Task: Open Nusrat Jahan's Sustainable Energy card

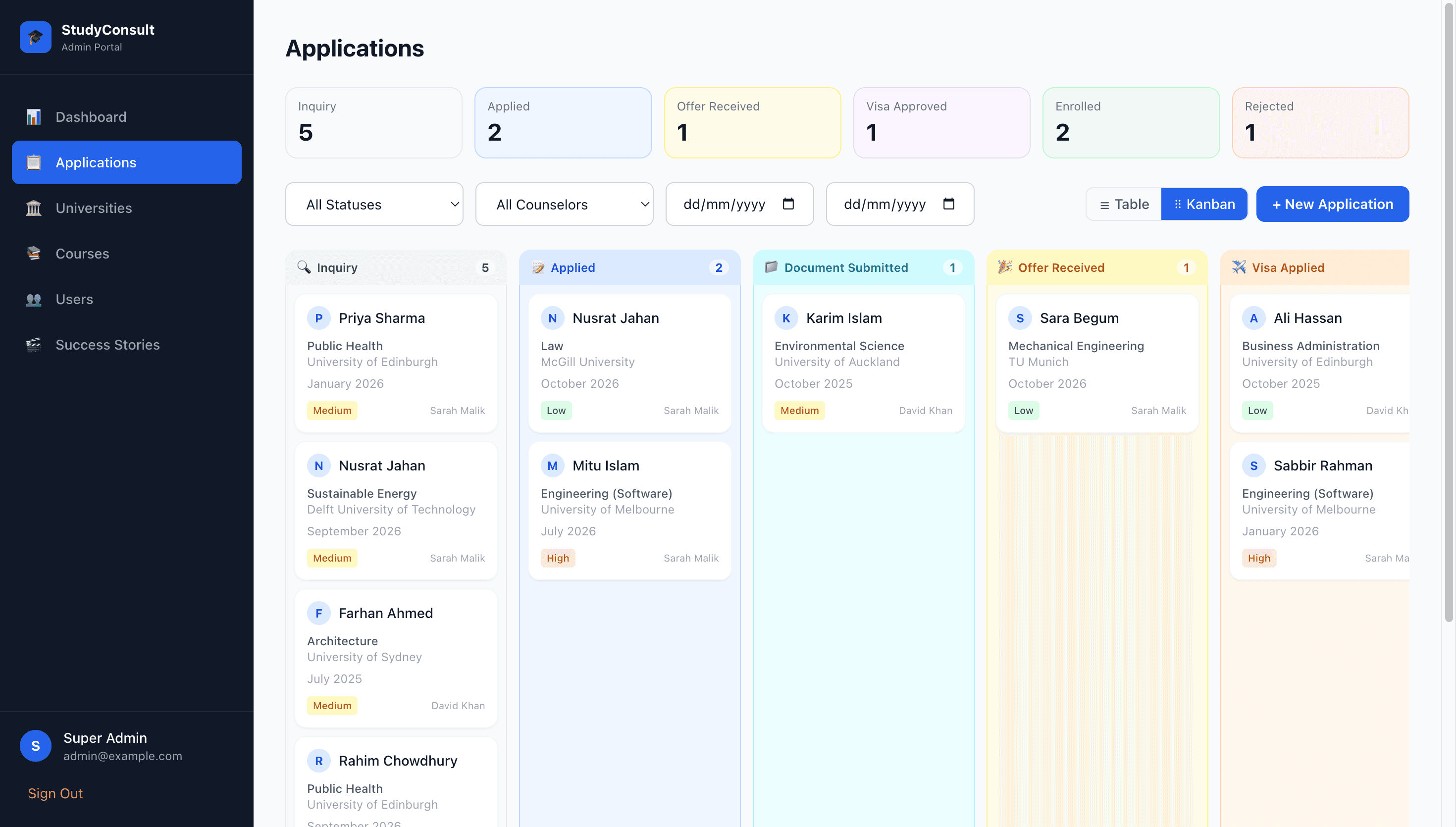Action: (x=396, y=511)
